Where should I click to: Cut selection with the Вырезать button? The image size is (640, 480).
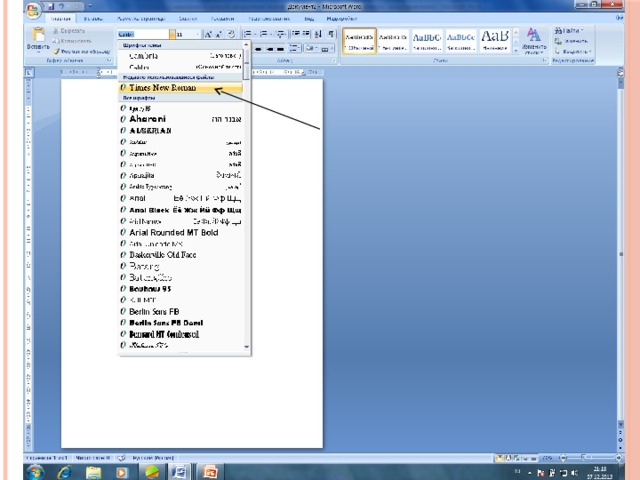pos(69,31)
